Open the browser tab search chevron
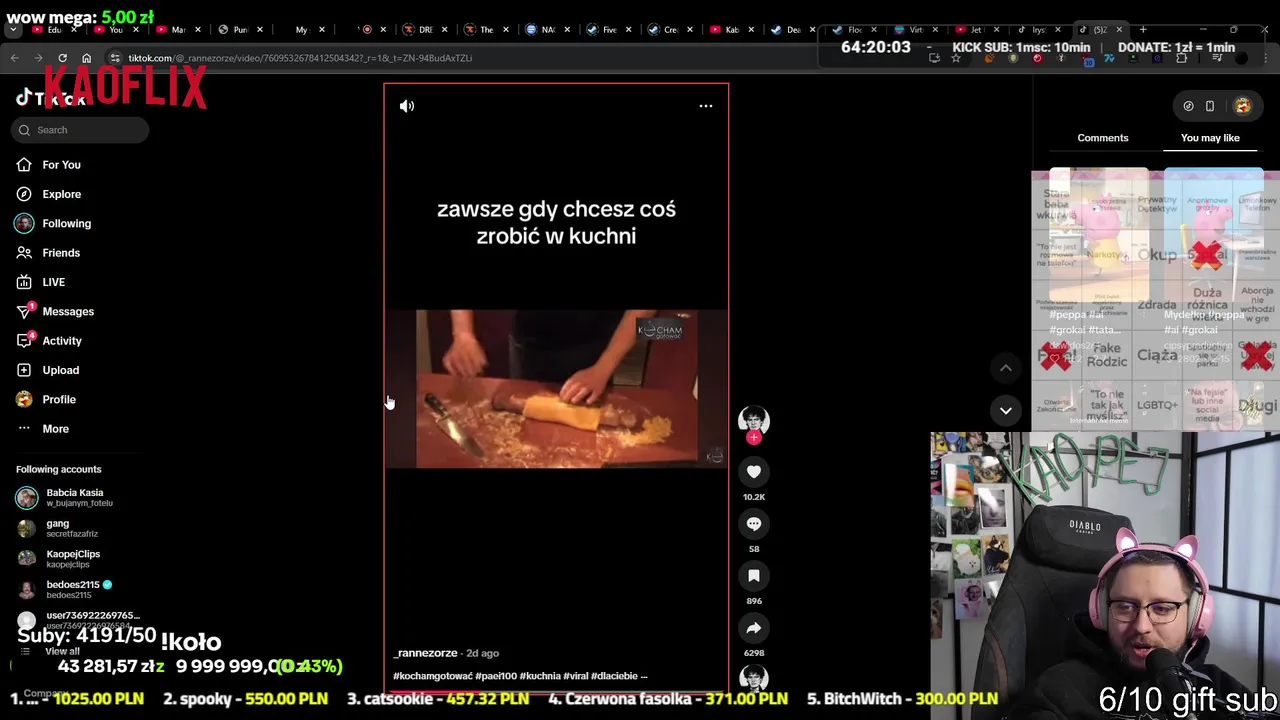This screenshot has height=720, width=1280. click(x=13, y=30)
